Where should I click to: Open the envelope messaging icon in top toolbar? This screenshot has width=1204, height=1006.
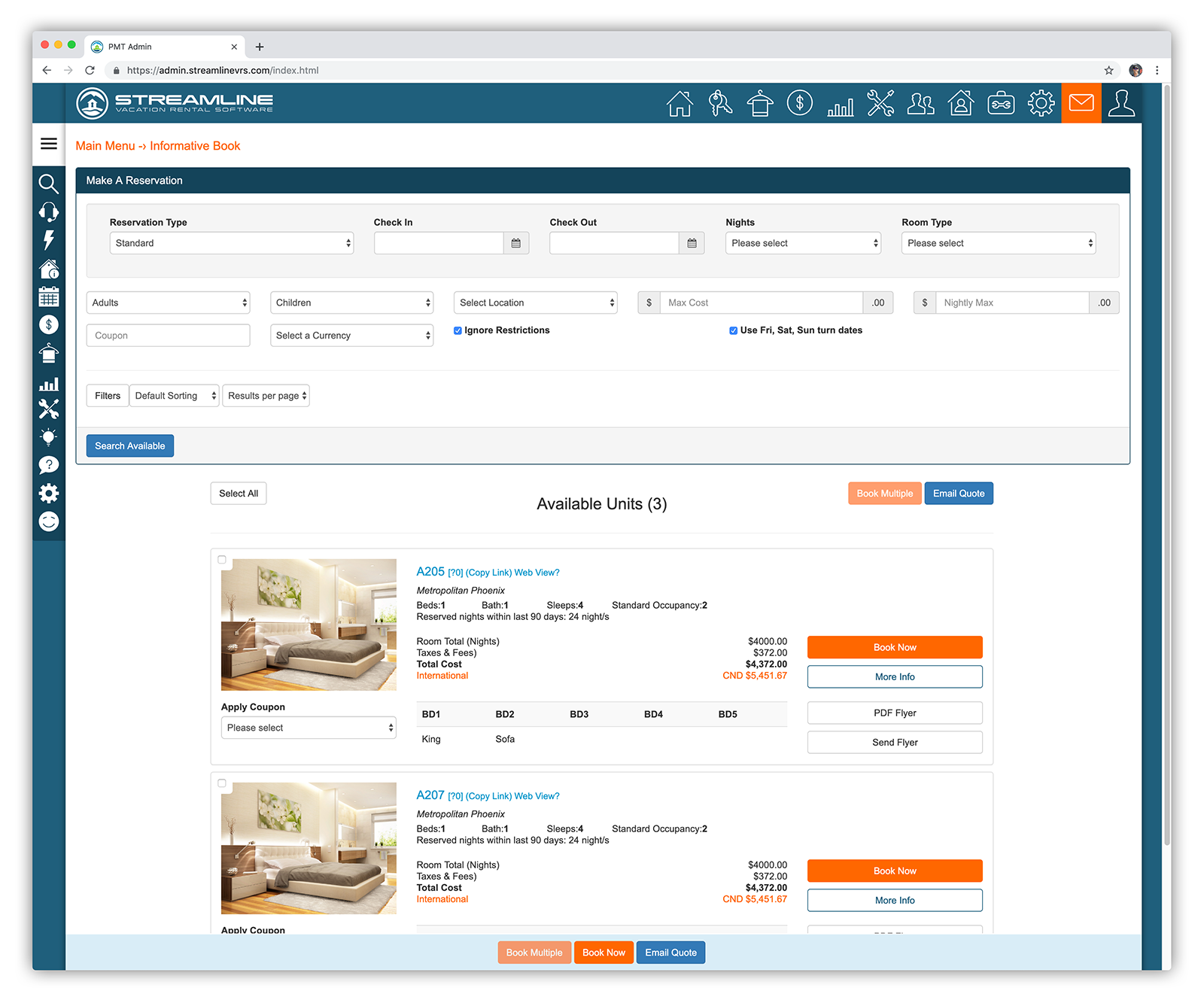pyautogui.click(x=1081, y=103)
